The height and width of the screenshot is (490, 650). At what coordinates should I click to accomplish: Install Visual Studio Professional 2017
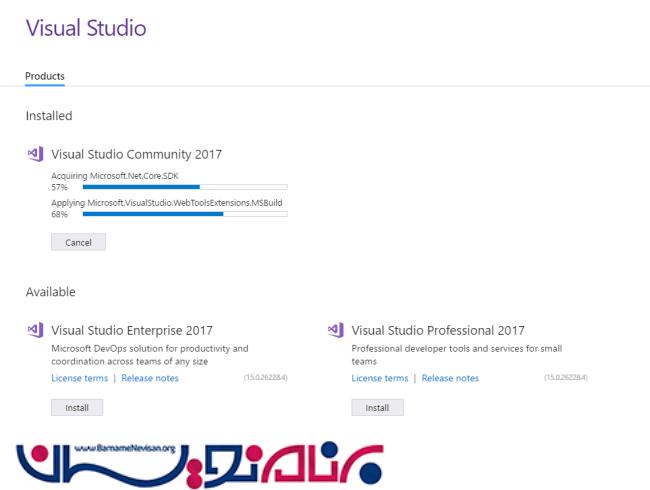click(x=377, y=408)
